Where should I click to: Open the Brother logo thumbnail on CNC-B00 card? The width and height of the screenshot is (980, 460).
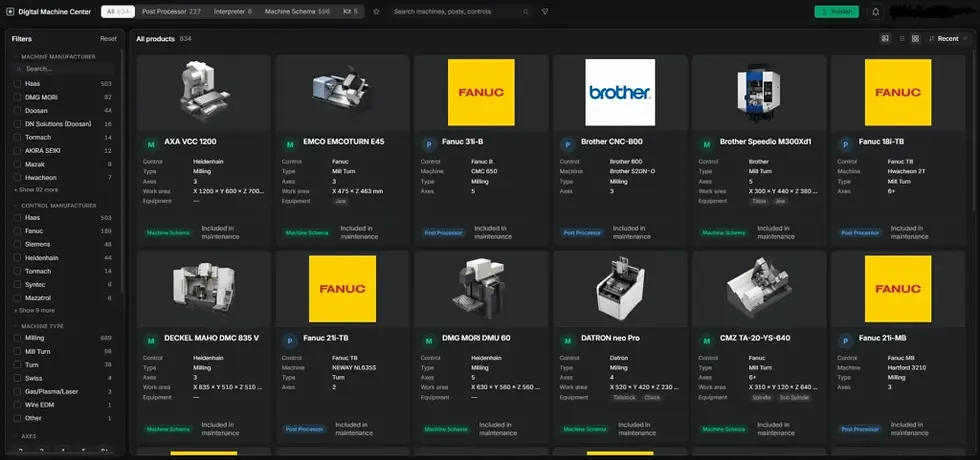(x=620, y=92)
